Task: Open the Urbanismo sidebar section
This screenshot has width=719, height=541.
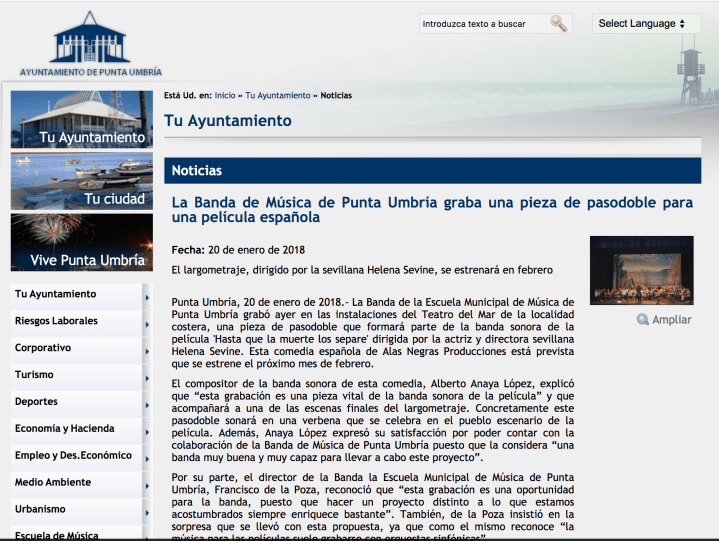Action: tap(42, 510)
